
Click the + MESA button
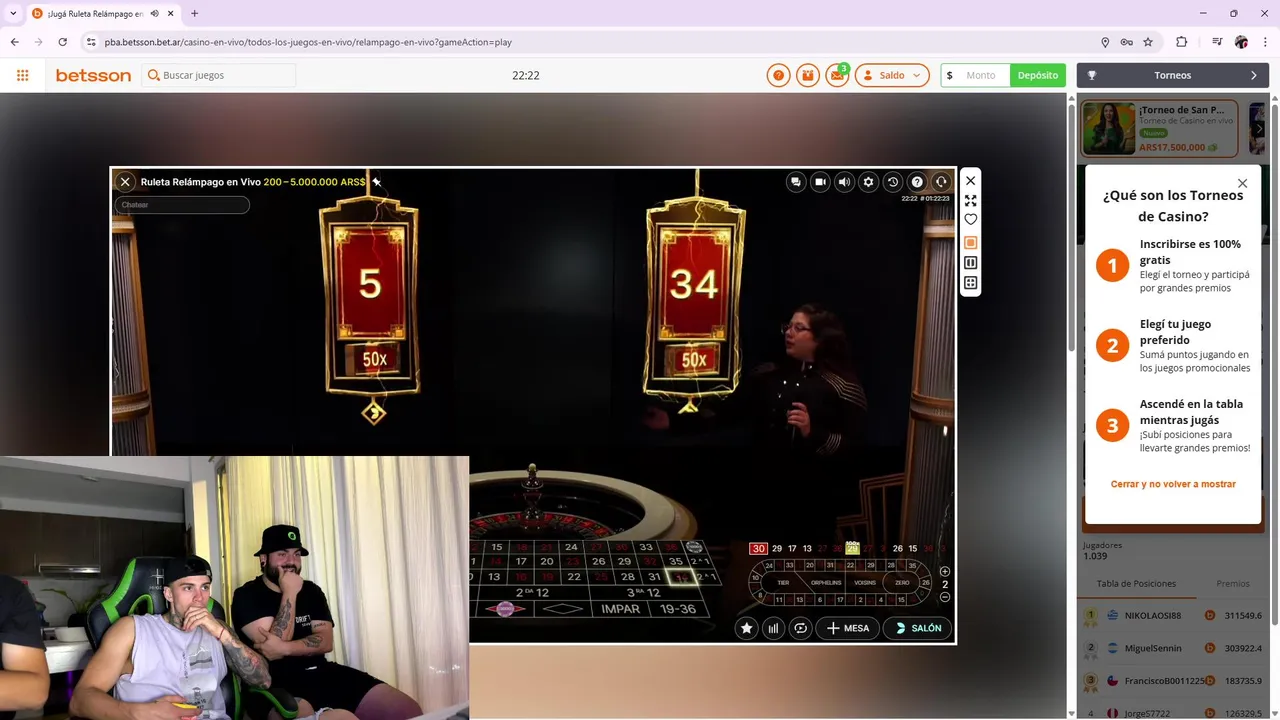(x=848, y=628)
